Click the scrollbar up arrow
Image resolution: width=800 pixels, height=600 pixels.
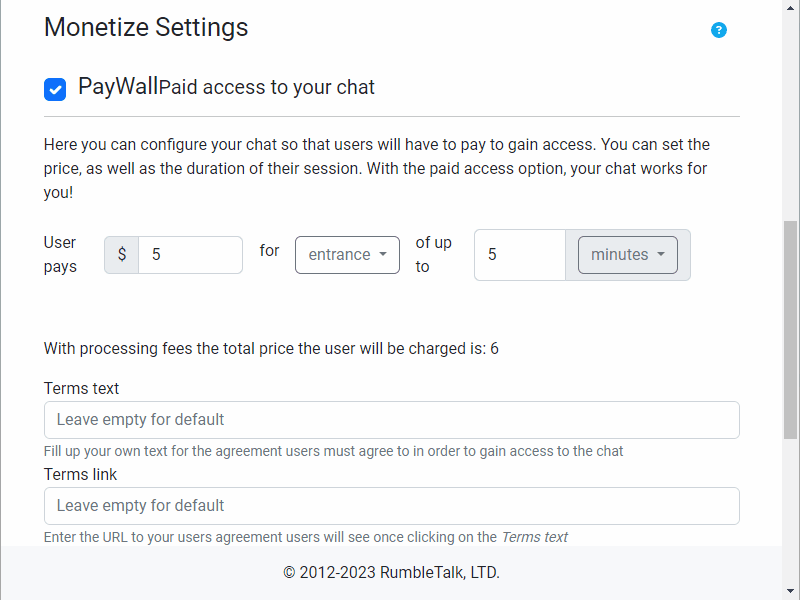[791, 8]
